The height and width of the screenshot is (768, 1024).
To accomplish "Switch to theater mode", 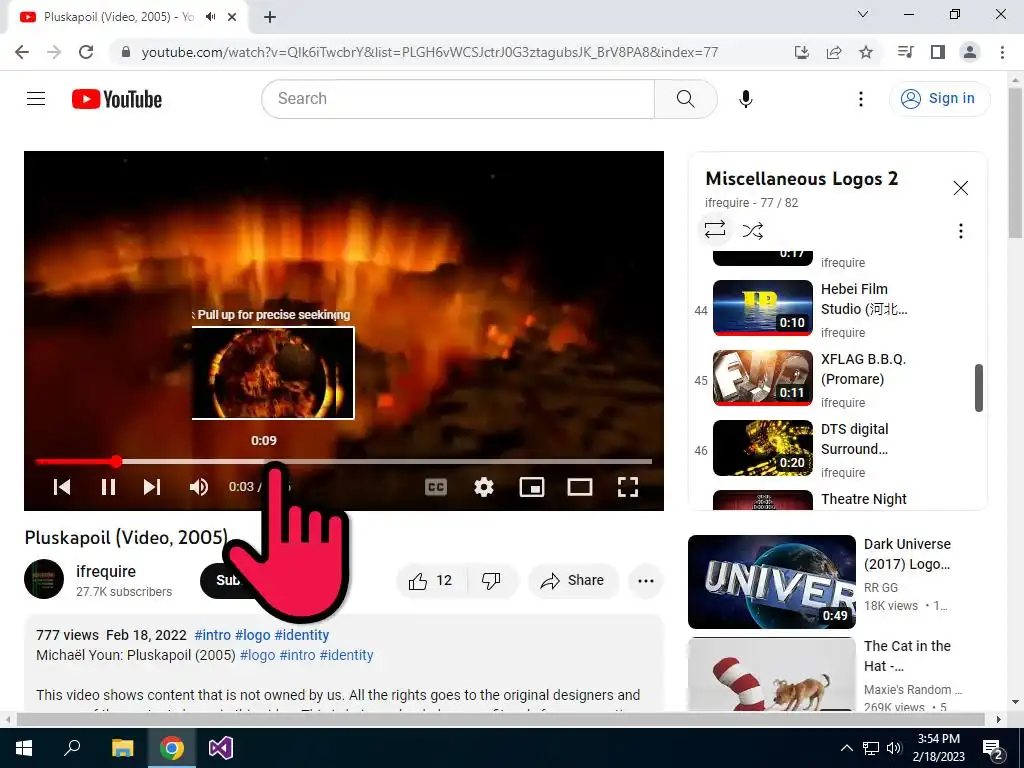I will coord(579,487).
